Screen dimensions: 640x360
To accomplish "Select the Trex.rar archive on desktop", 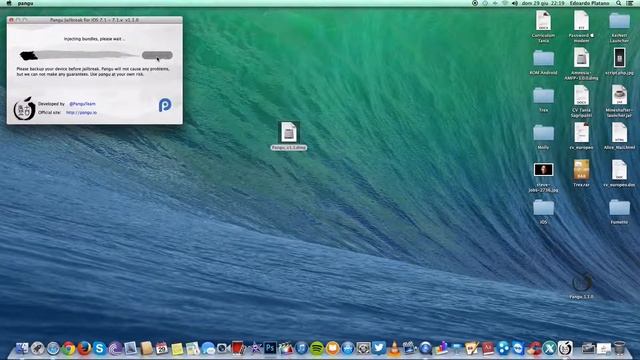I will click(581, 173).
